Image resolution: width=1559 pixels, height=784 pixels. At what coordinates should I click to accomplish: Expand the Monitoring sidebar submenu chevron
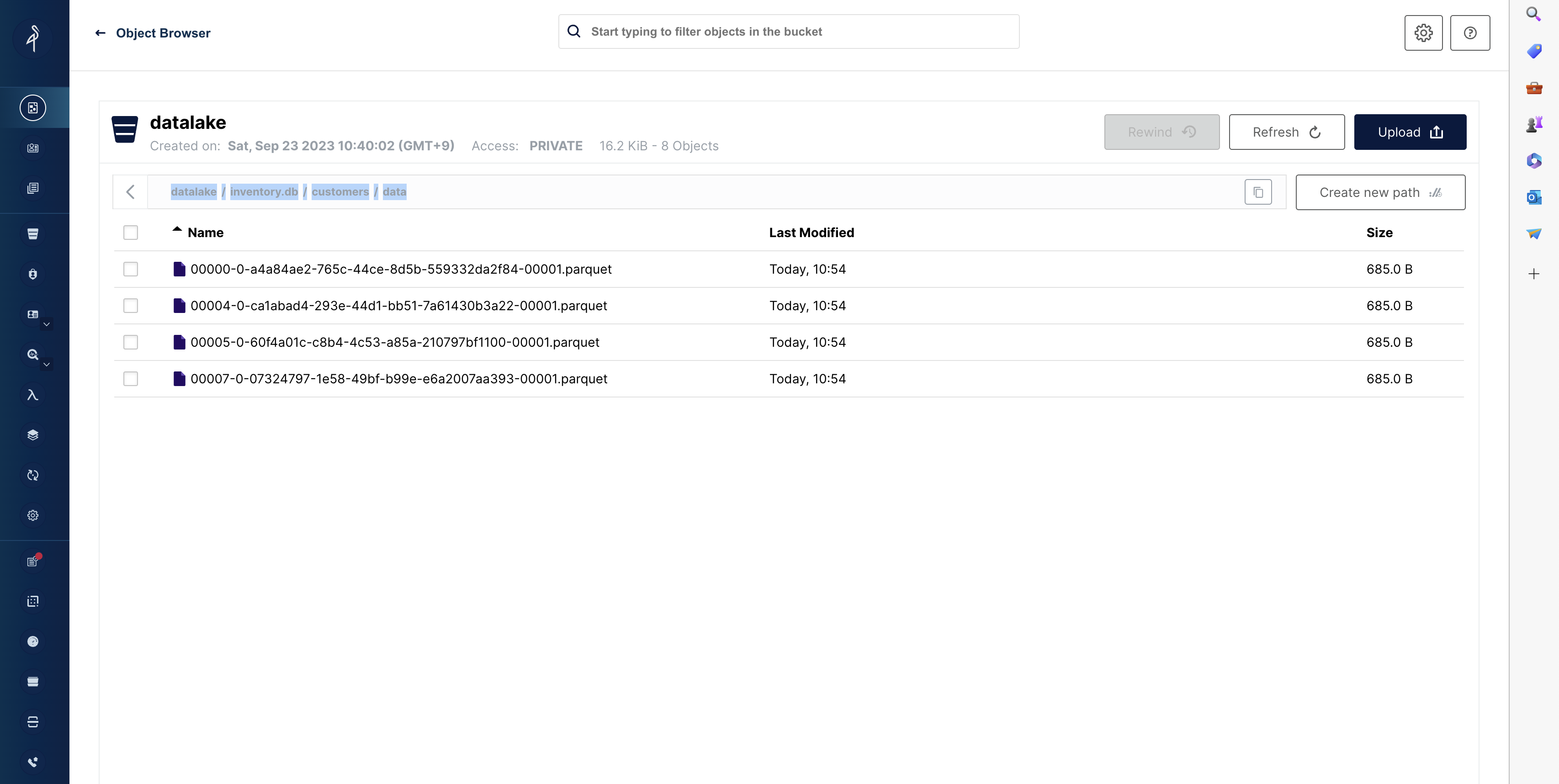pos(47,364)
